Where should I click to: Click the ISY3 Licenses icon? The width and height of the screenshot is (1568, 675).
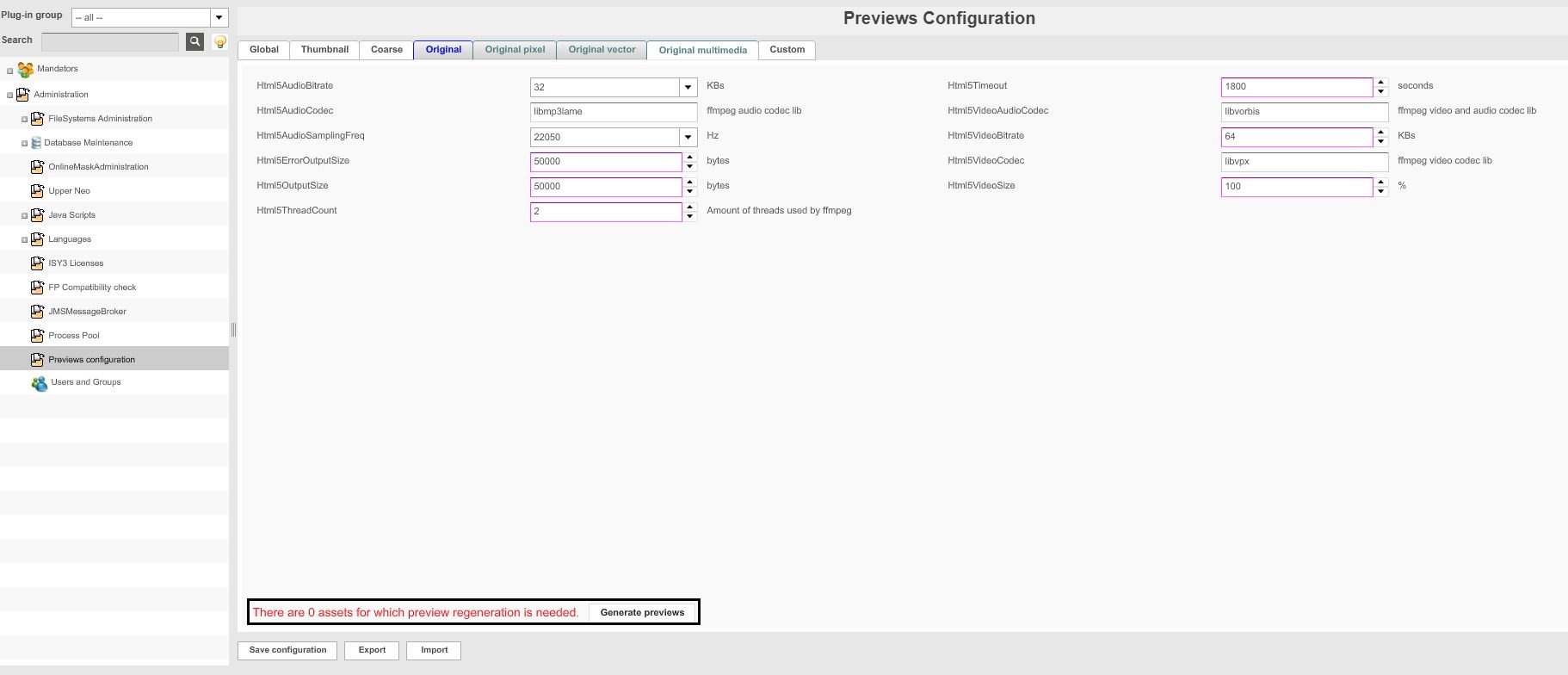pyautogui.click(x=37, y=263)
